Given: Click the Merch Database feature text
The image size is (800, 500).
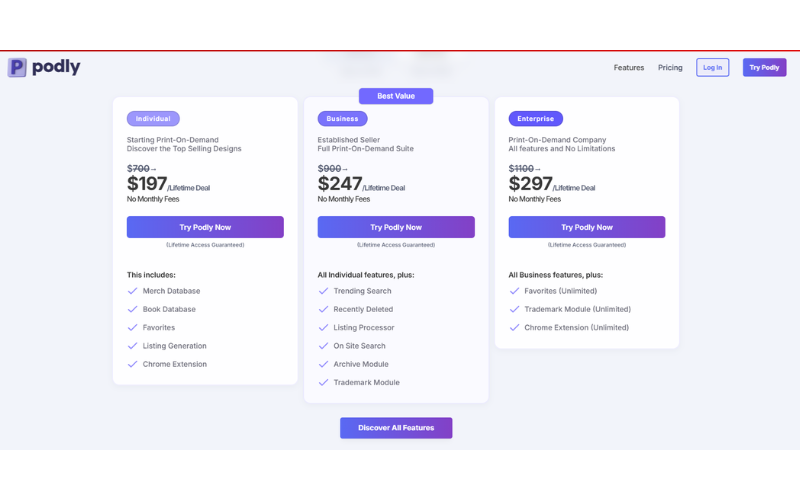Looking at the screenshot, I should [171, 291].
